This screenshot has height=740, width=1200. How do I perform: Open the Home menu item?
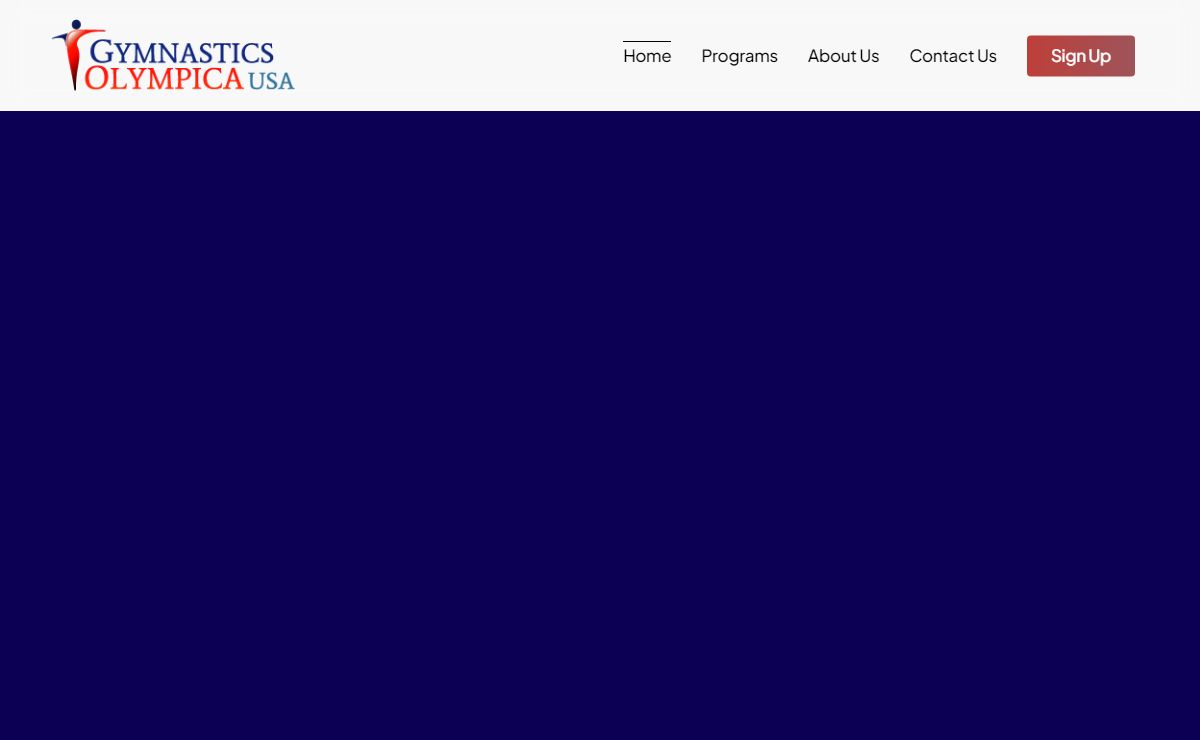coord(647,56)
